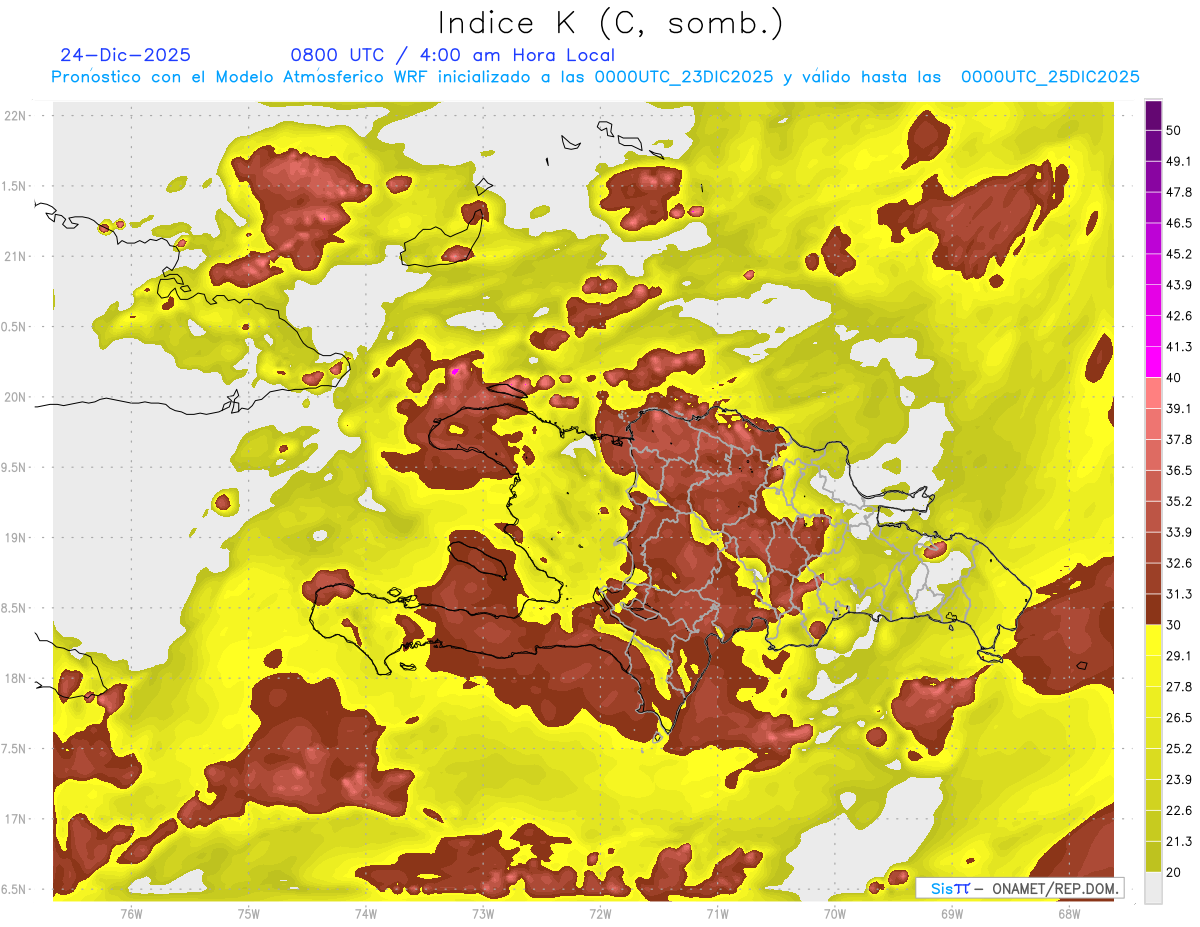Select the bright yellow swatch between 29.1 and 30
The image size is (1200, 927).
point(1153,640)
